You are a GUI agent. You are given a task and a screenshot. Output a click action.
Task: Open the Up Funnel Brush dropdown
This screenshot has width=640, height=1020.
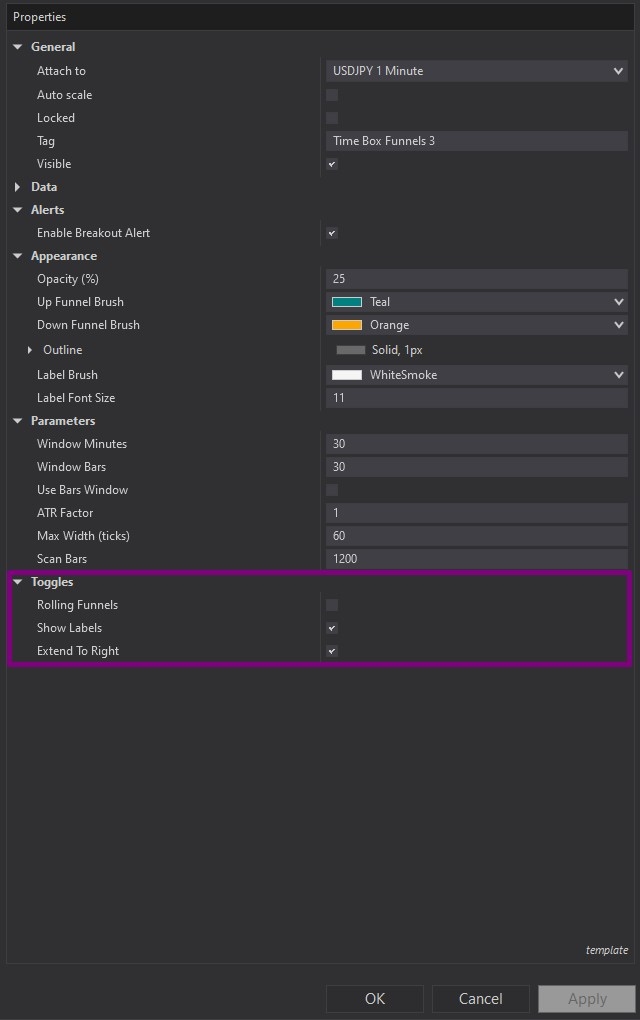point(620,301)
